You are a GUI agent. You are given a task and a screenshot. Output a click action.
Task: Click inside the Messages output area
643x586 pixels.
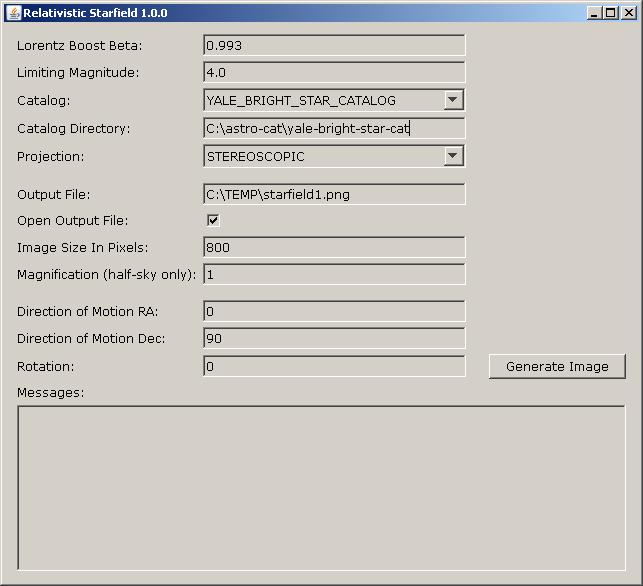pyautogui.click(x=321, y=488)
